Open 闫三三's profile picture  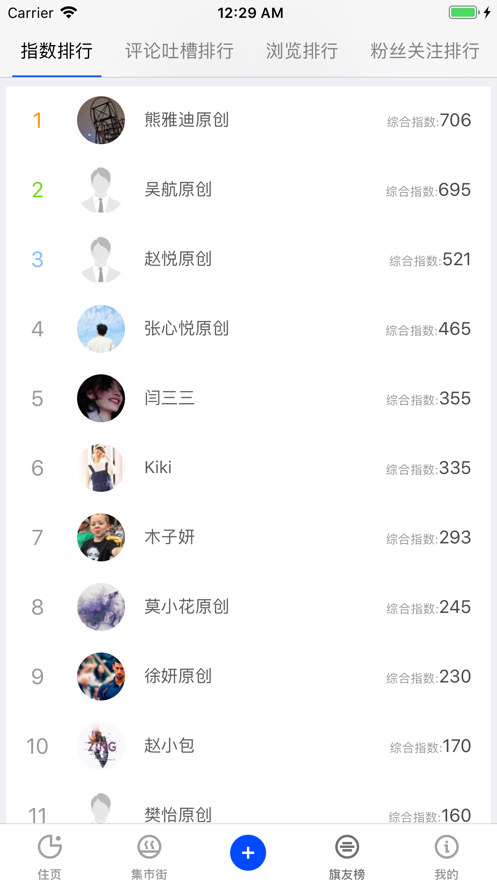click(x=101, y=398)
